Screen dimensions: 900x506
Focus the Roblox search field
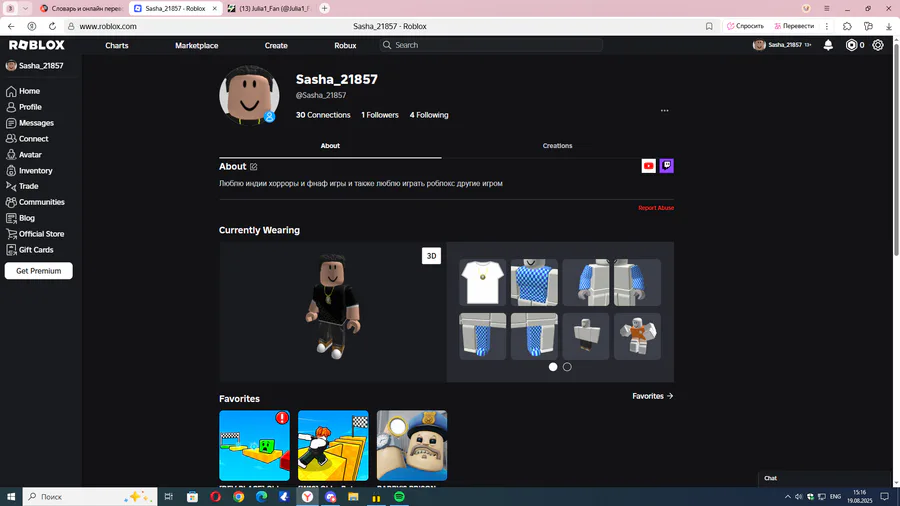491,45
